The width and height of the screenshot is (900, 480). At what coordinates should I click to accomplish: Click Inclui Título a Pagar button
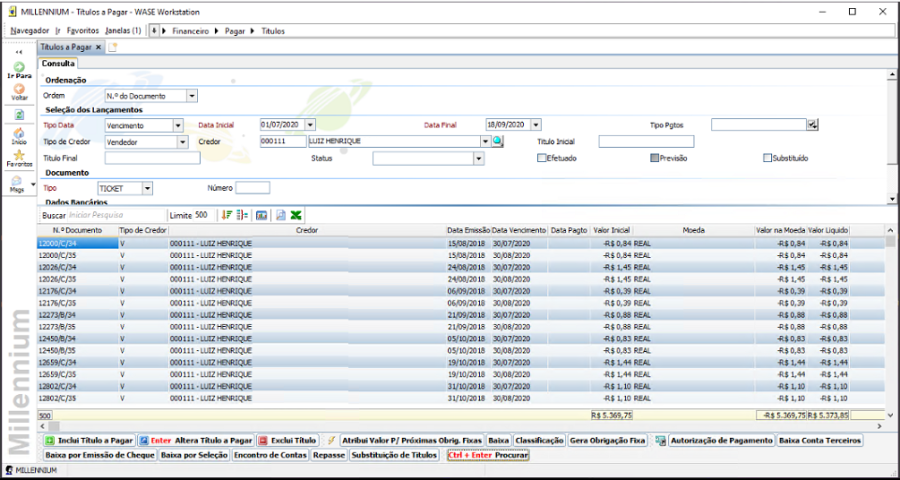[x=89, y=440]
